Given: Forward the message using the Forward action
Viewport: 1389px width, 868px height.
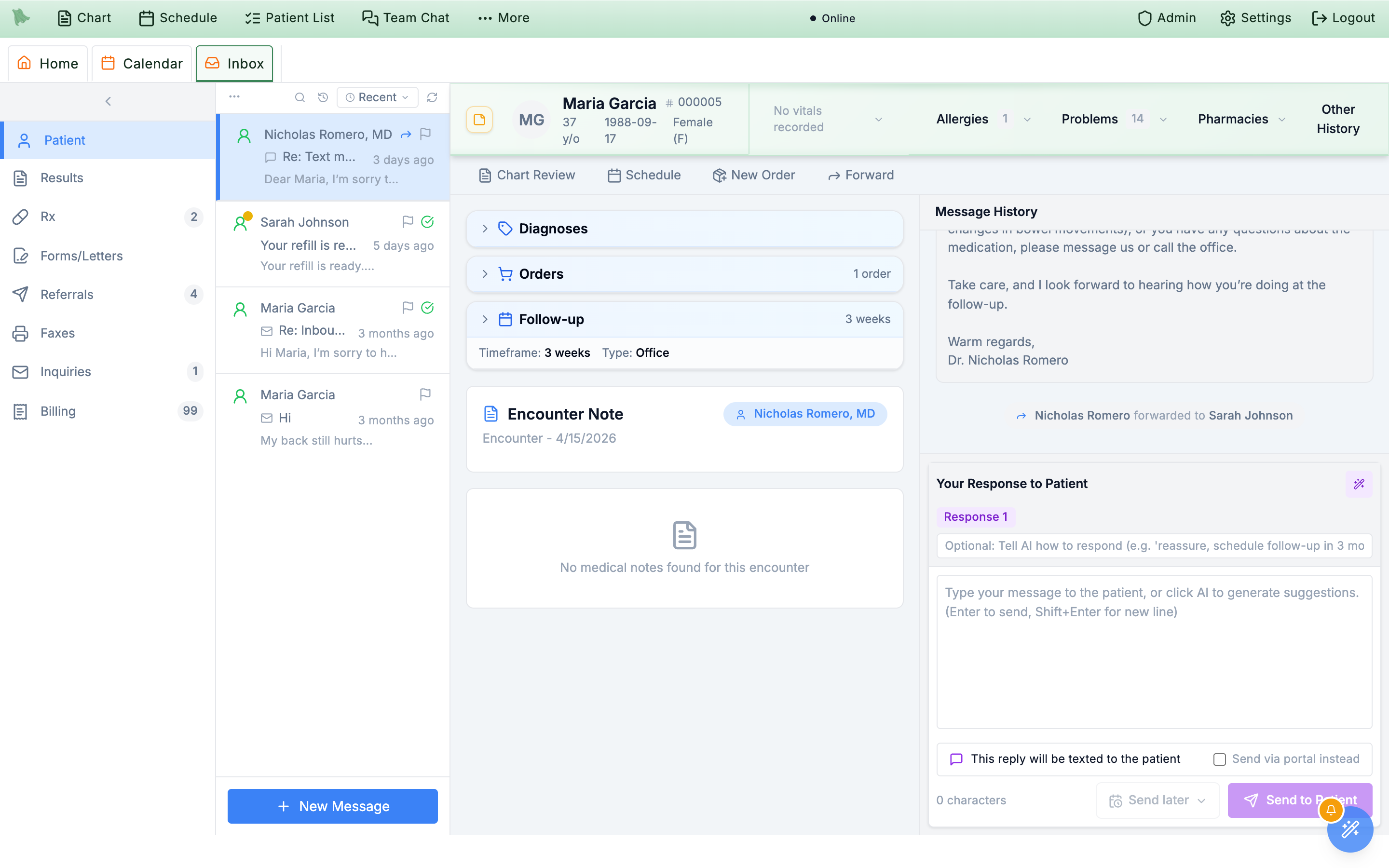Looking at the screenshot, I should (x=860, y=175).
